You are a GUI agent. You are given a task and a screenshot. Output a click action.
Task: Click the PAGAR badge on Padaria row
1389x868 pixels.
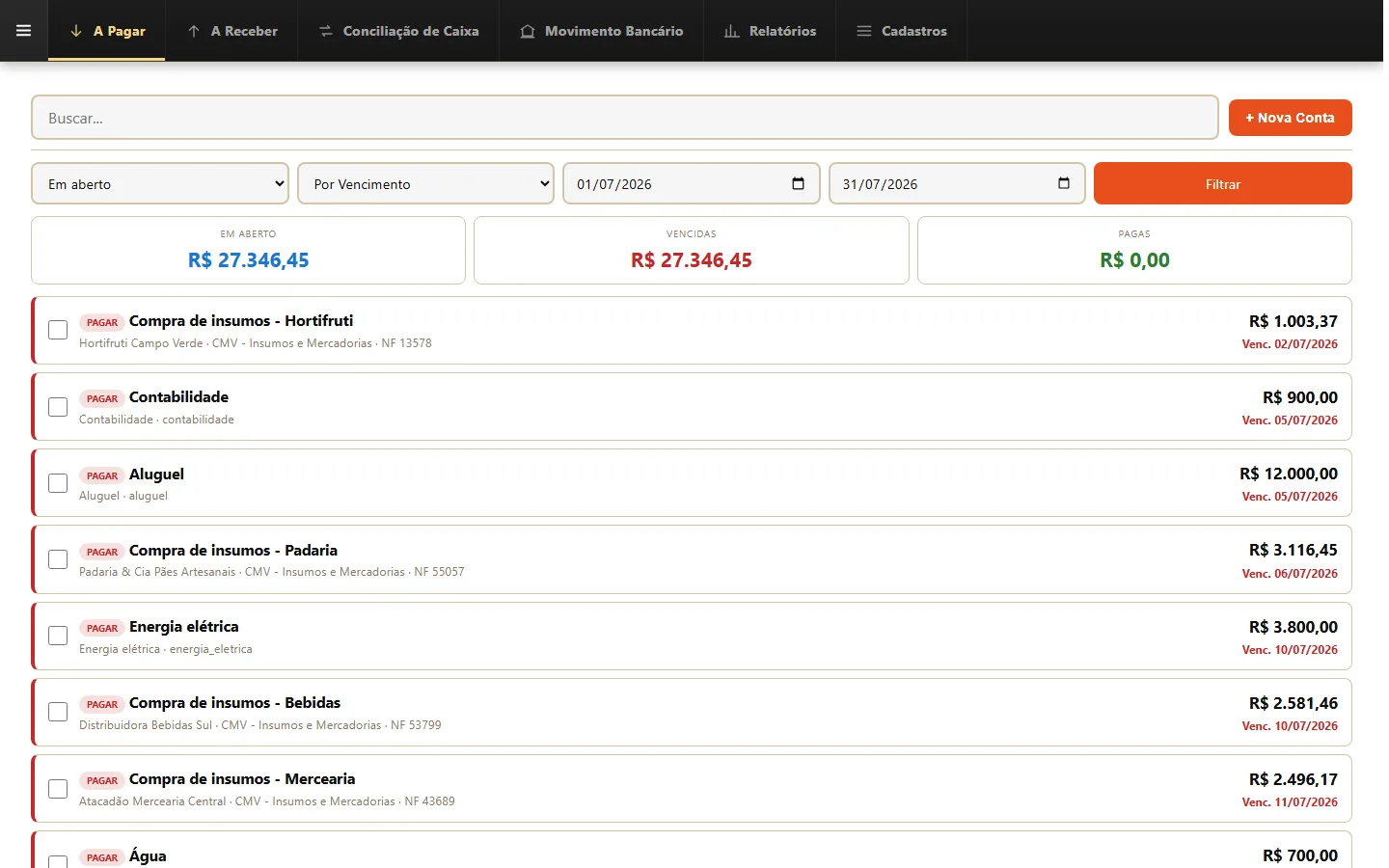coord(101,552)
